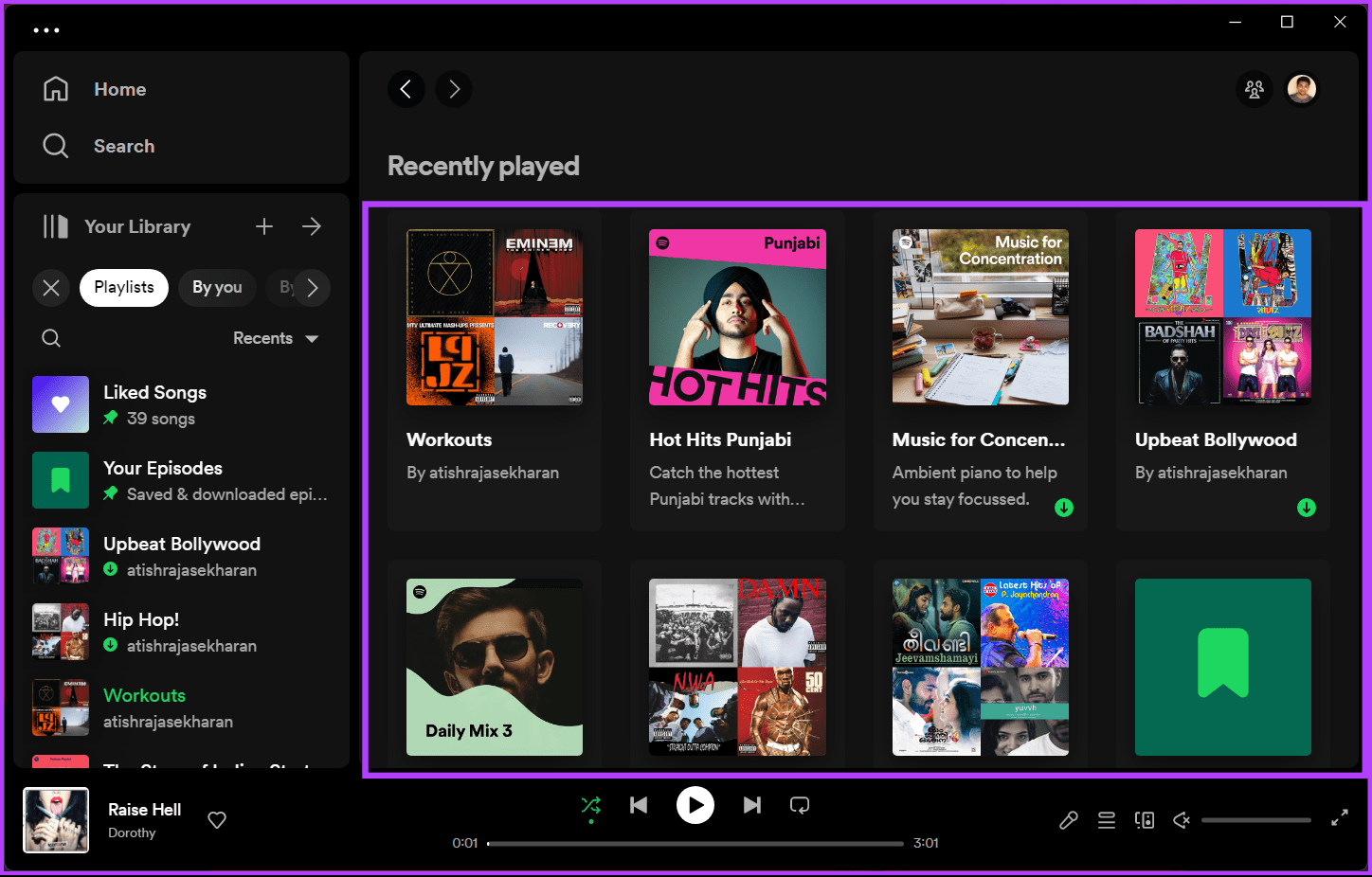Toggle shuffle playback
Screen dimensions: 1372x877
(x=591, y=805)
